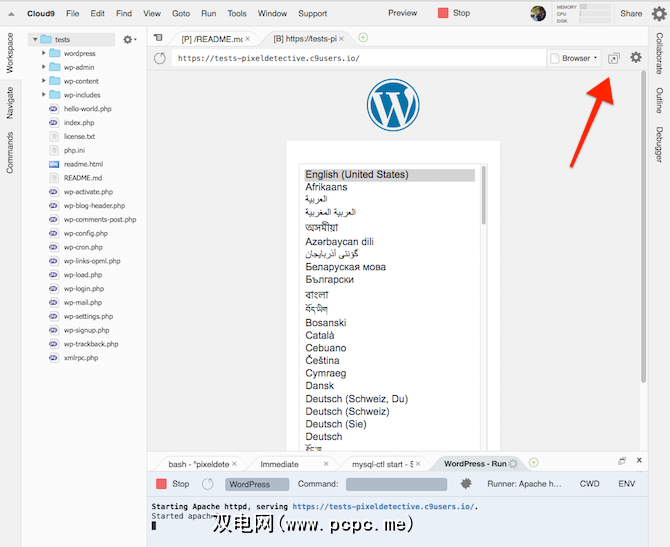Open the Debugger side panel
Image resolution: width=670 pixels, height=547 pixels.
(x=659, y=144)
